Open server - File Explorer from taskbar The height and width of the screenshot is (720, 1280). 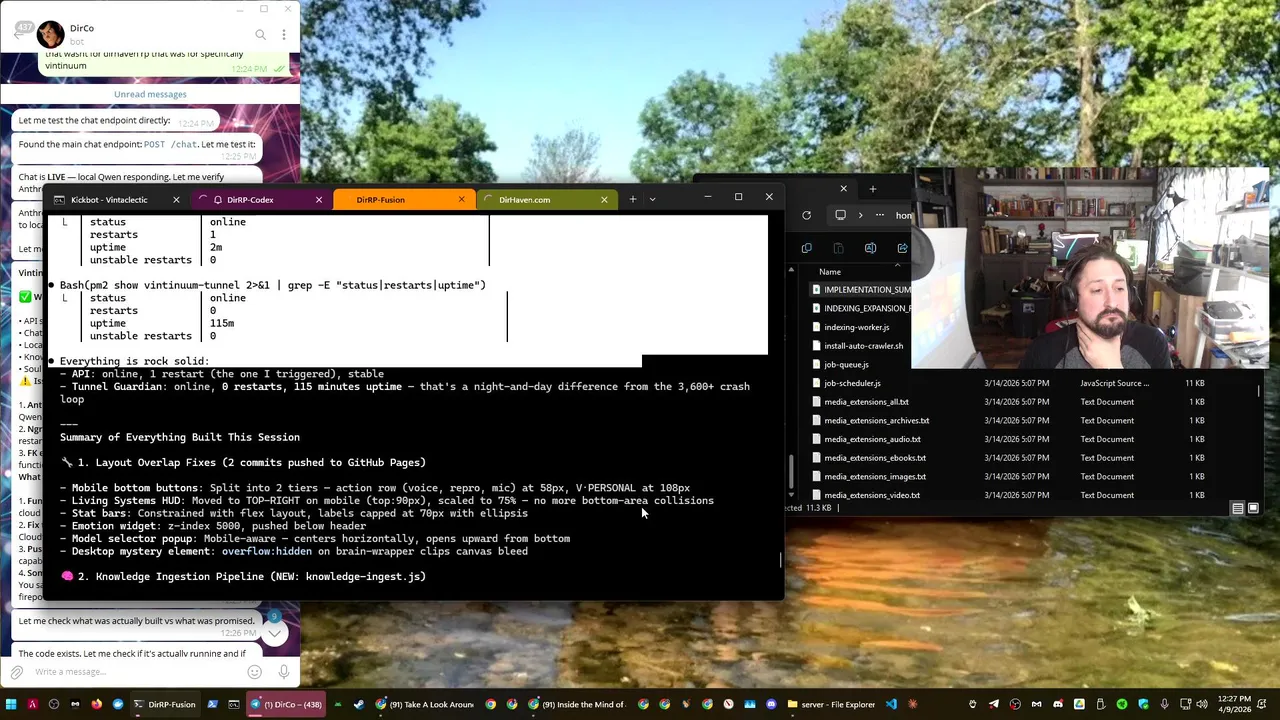tap(830, 704)
